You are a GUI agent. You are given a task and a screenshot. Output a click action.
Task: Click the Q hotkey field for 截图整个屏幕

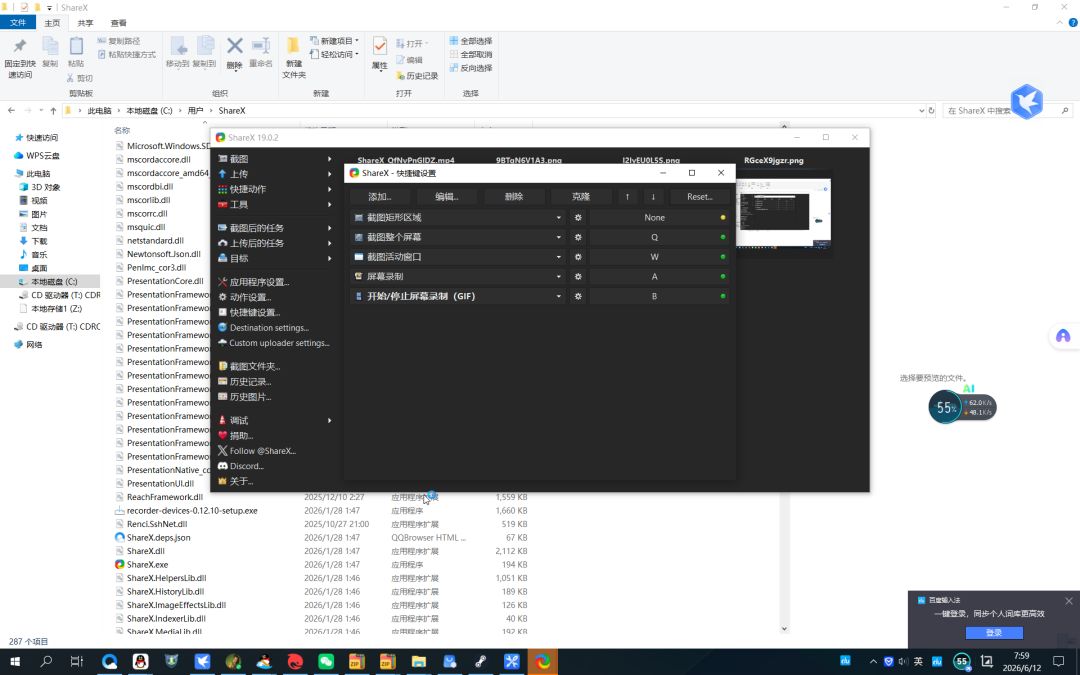coord(654,237)
